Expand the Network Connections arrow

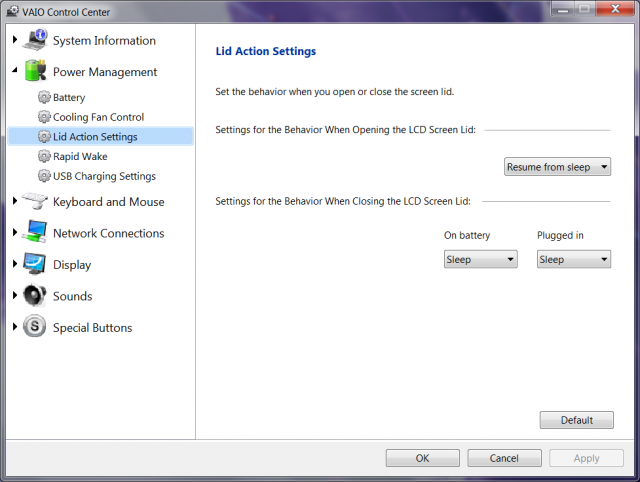pos(15,232)
